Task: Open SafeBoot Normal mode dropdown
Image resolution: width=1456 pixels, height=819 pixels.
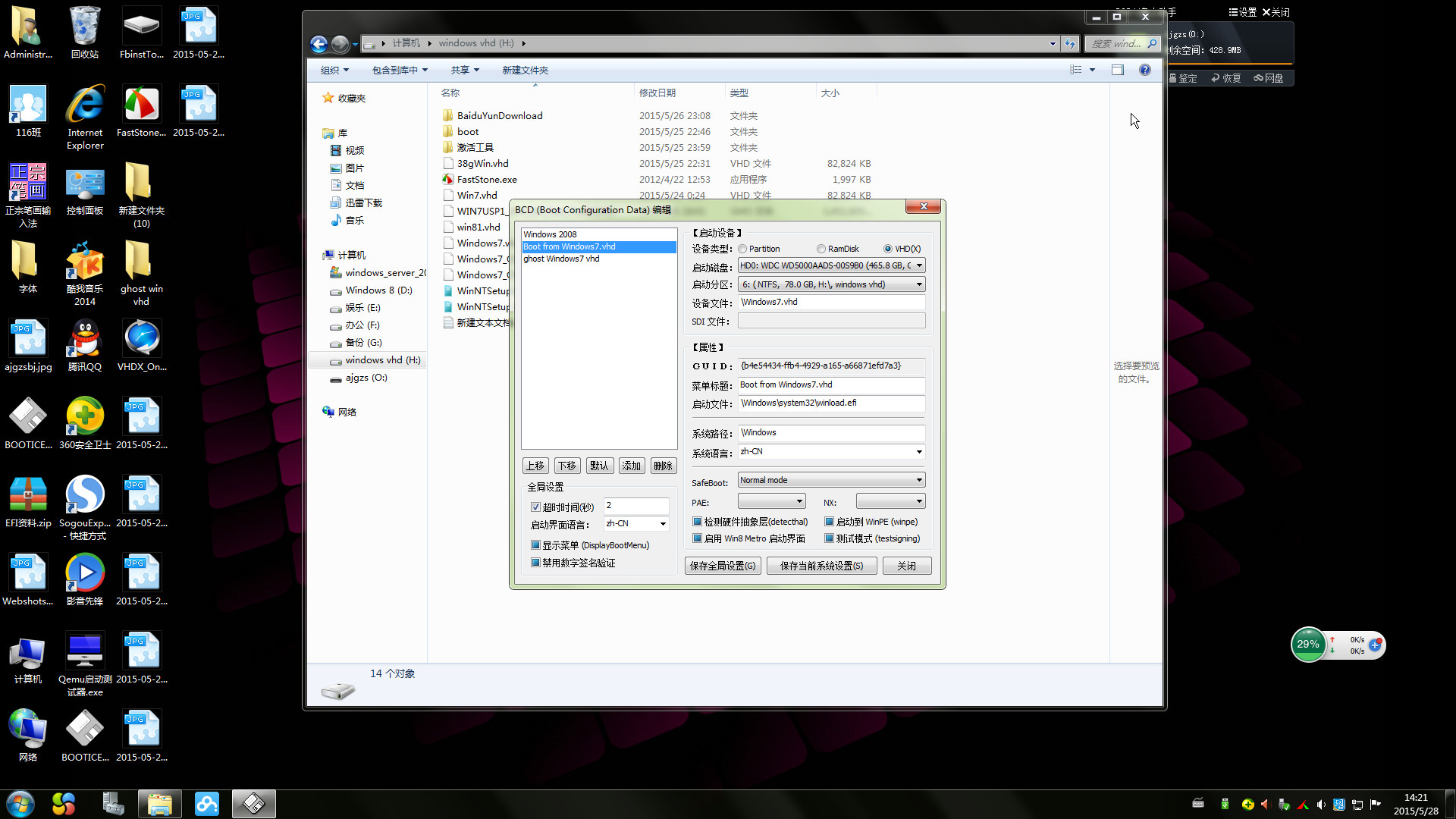Action: click(831, 480)
